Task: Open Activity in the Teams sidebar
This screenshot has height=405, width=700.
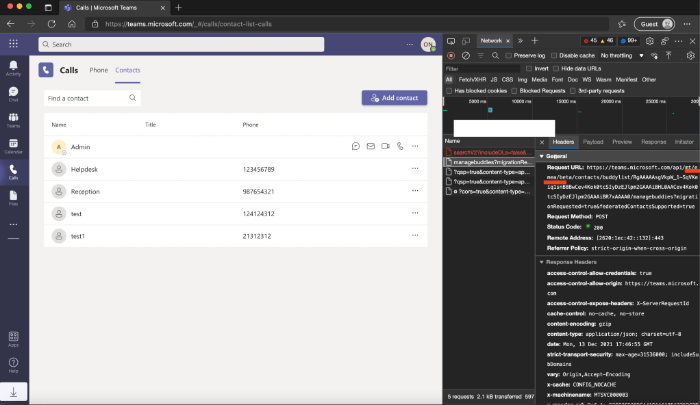Action: tap(13, 68)
